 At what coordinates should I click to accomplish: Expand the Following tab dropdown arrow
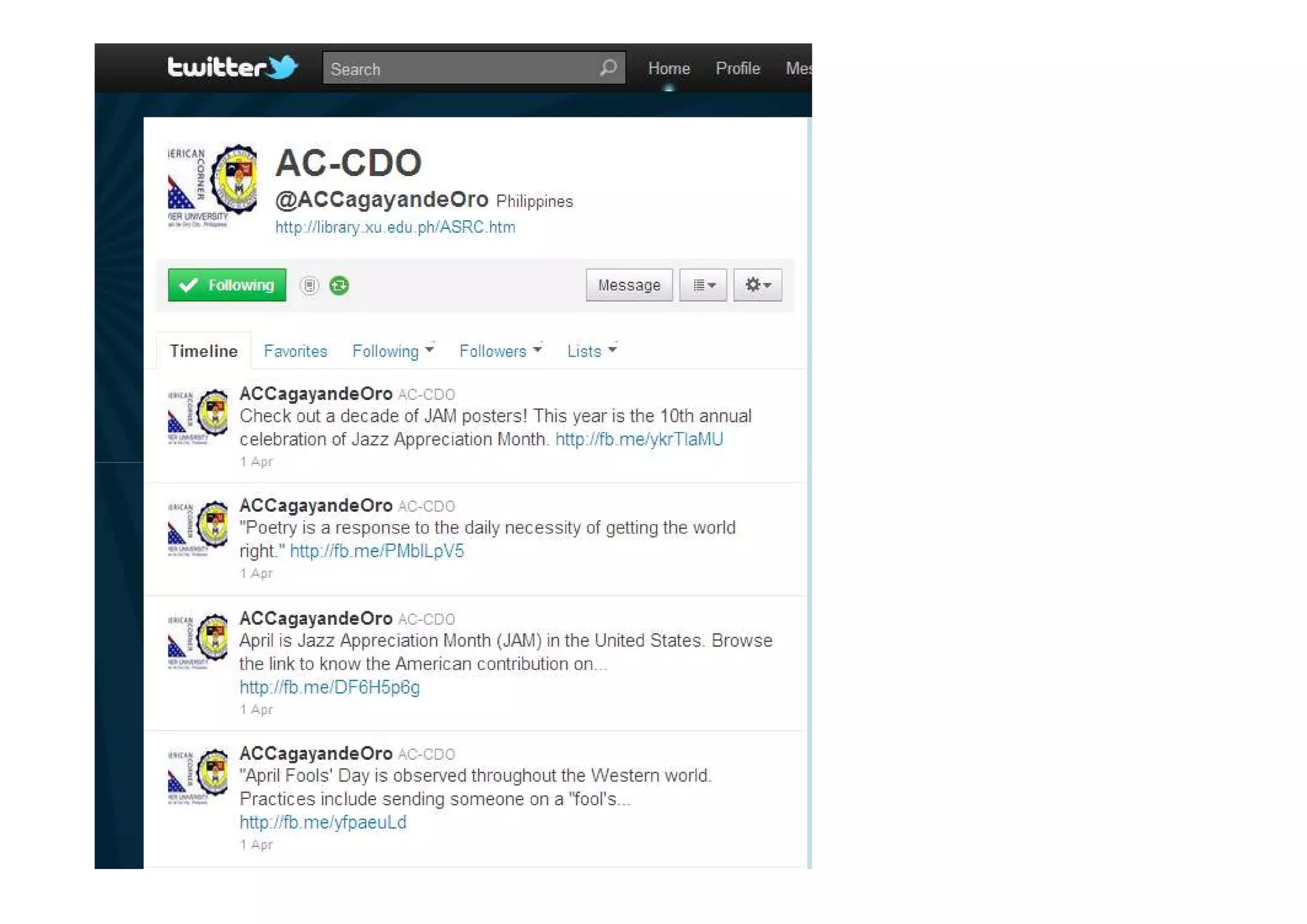(429, 350)
